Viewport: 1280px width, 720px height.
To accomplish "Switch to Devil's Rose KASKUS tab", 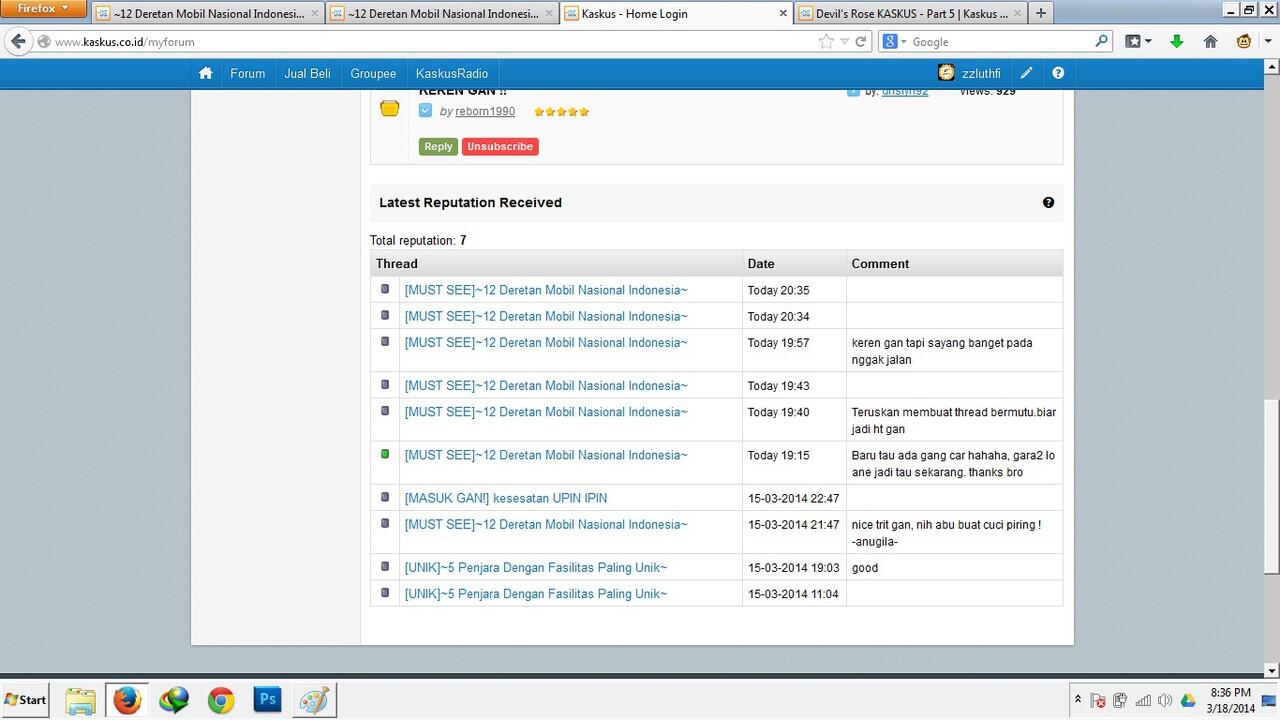I will click(x=909, y=14).
